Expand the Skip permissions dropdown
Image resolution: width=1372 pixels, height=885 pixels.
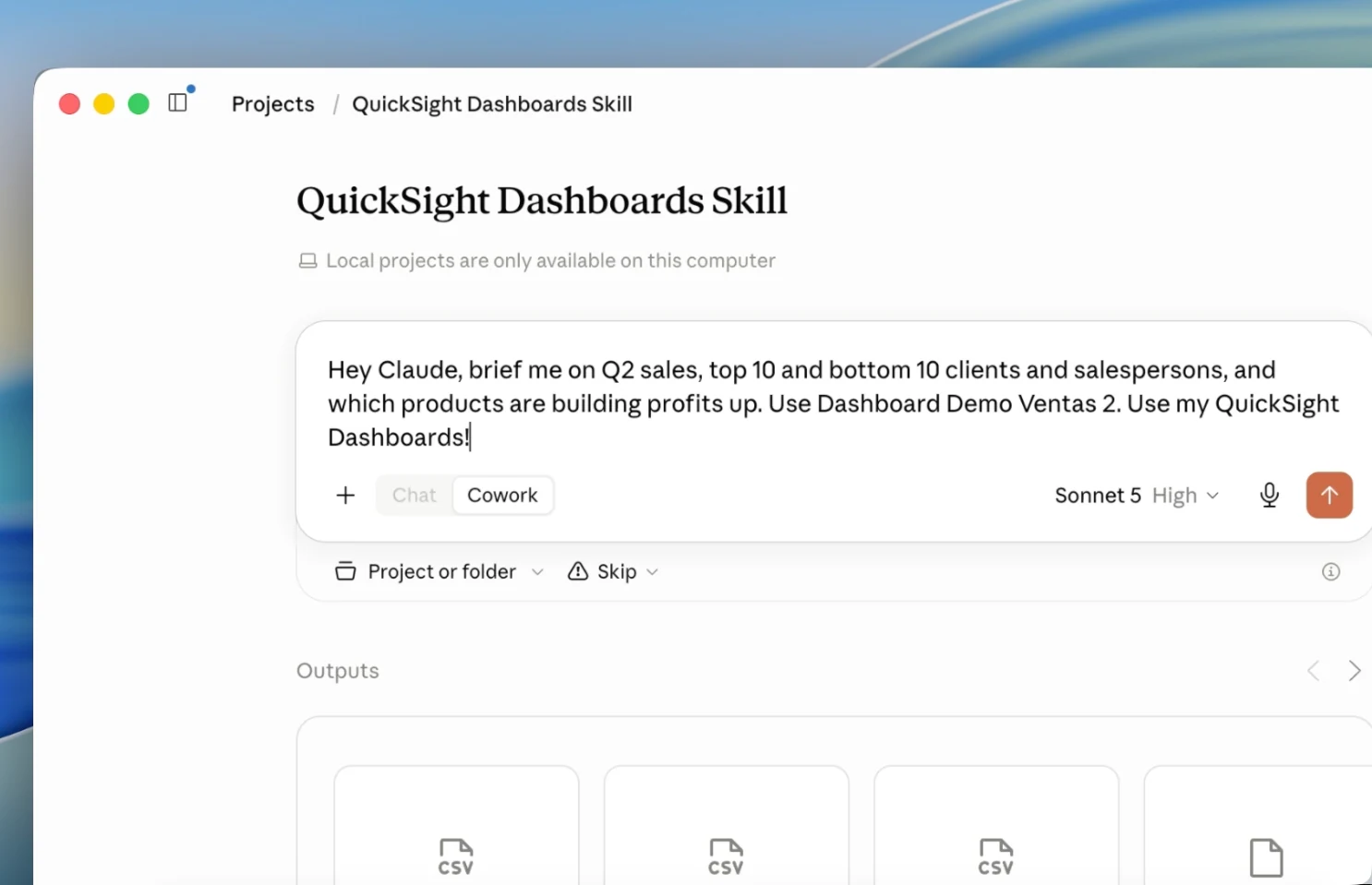point(614,572)
